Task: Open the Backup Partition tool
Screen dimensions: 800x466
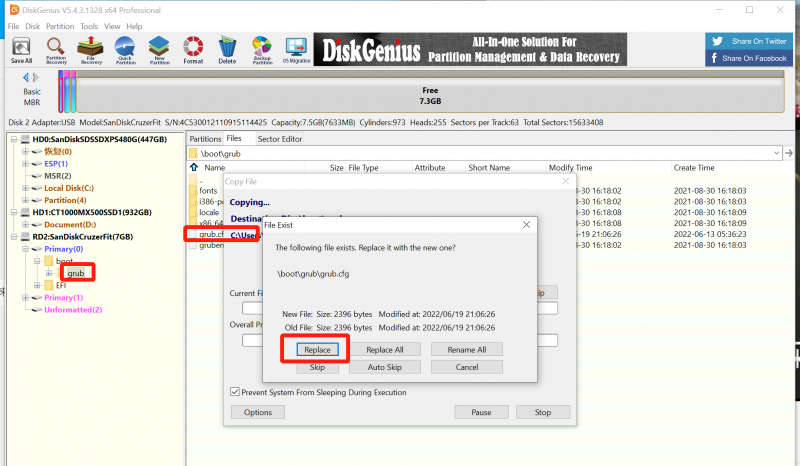Action: tap(262, 50)
